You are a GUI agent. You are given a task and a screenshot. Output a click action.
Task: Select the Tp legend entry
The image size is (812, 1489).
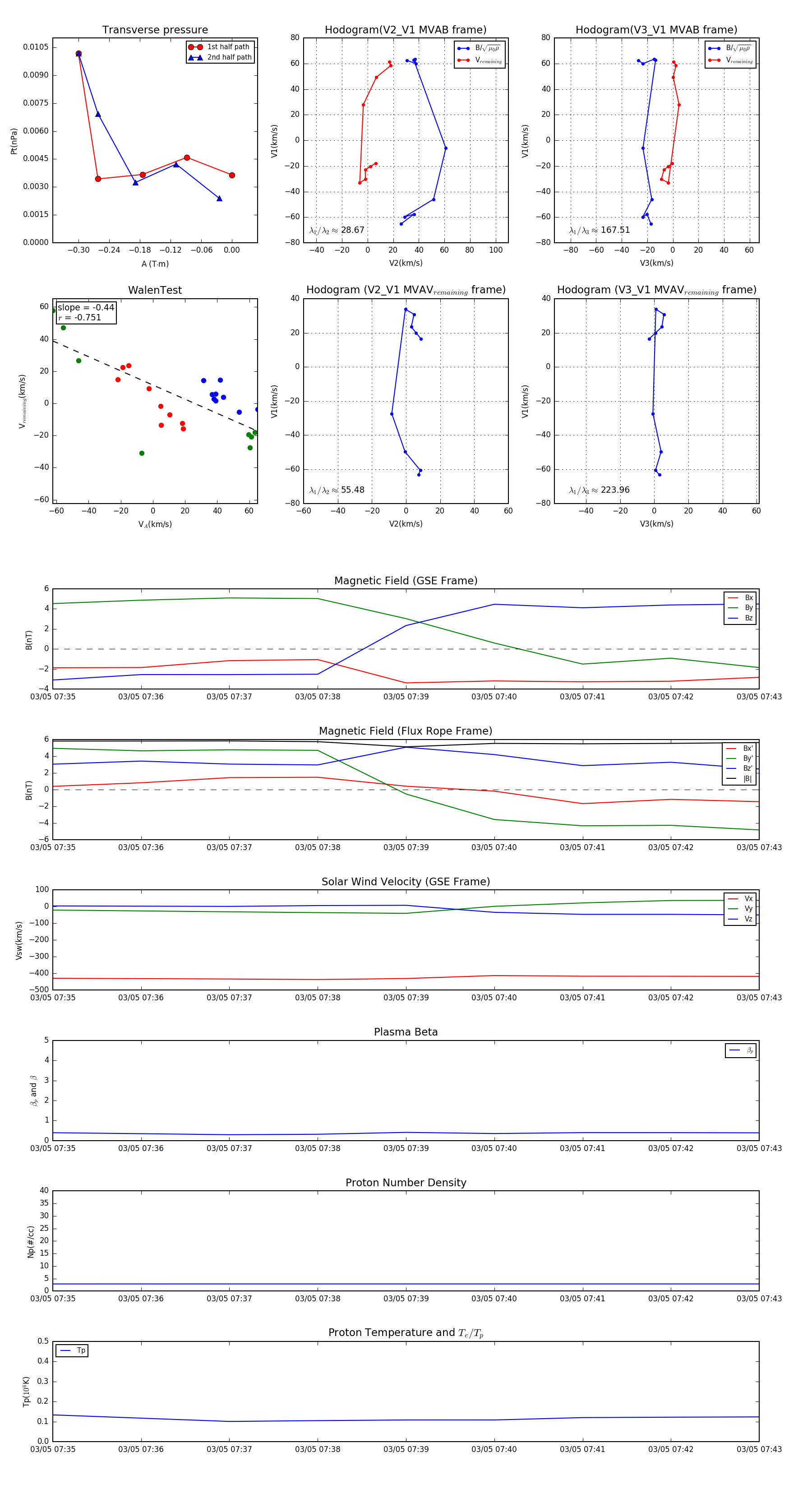(x=72, y=1350)
